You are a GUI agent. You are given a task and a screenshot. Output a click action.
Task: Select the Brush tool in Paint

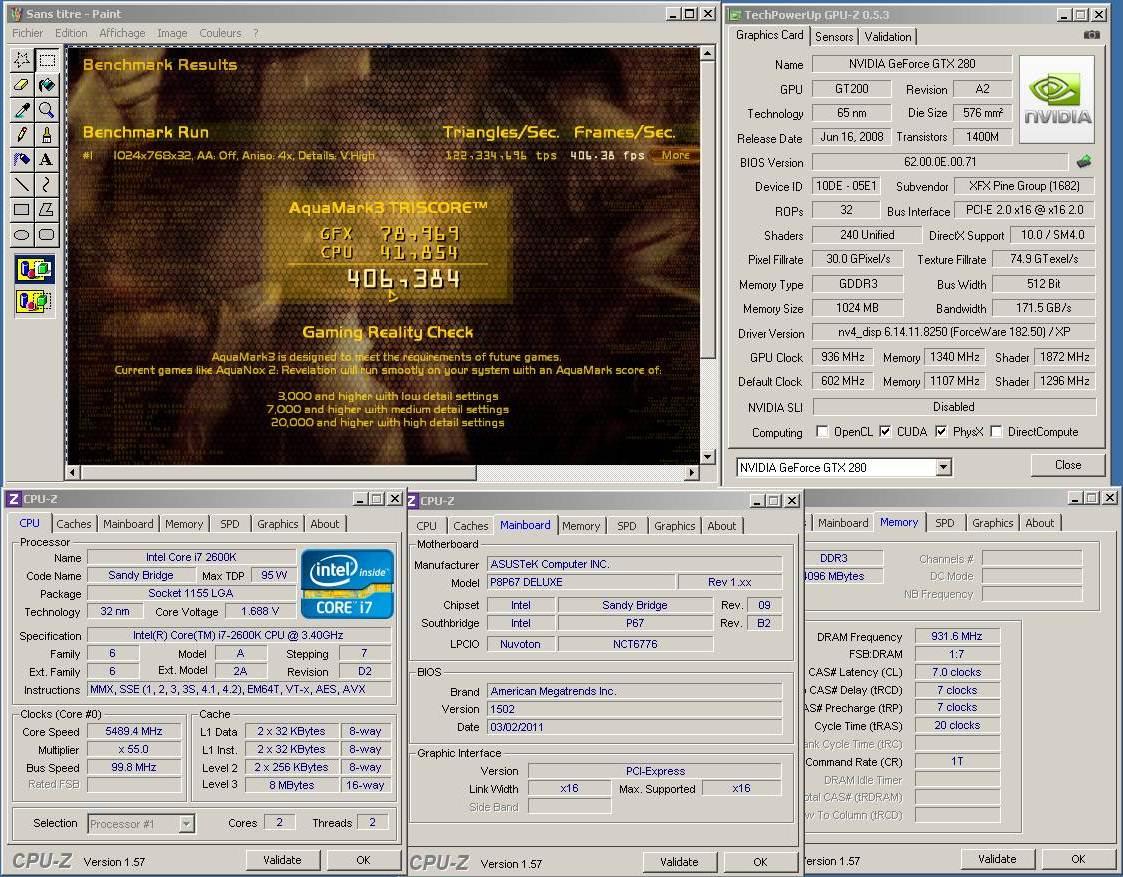(47, 134)
